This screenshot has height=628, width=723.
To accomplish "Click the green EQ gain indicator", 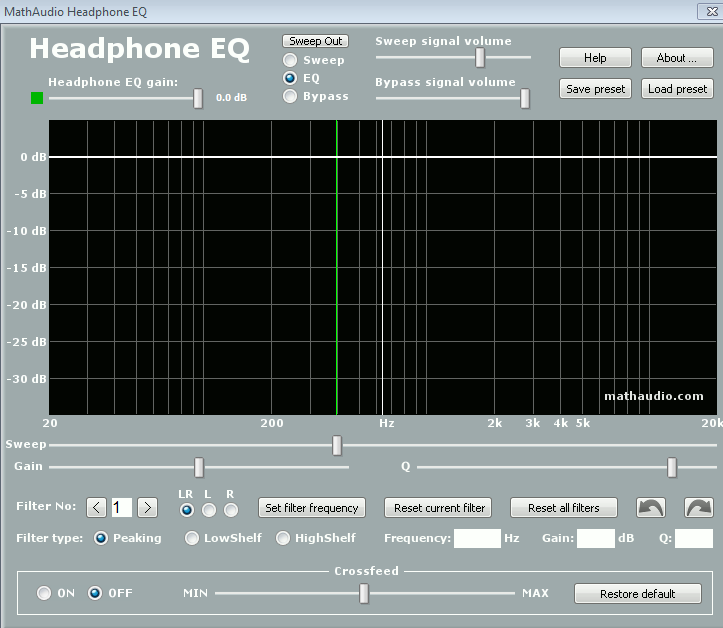I will 37,98.
